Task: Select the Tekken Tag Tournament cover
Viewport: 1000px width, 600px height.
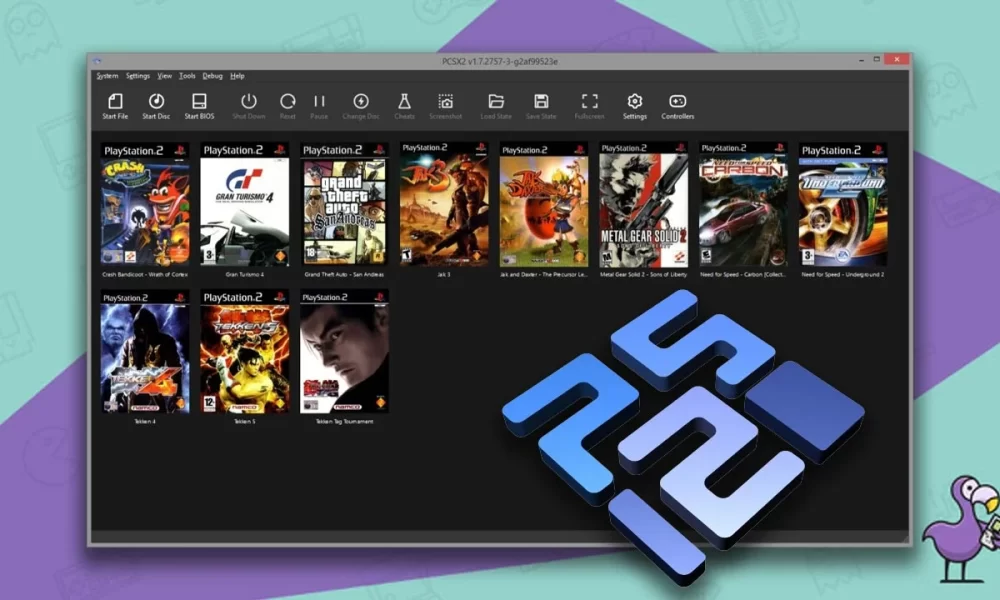Action: 344,352
